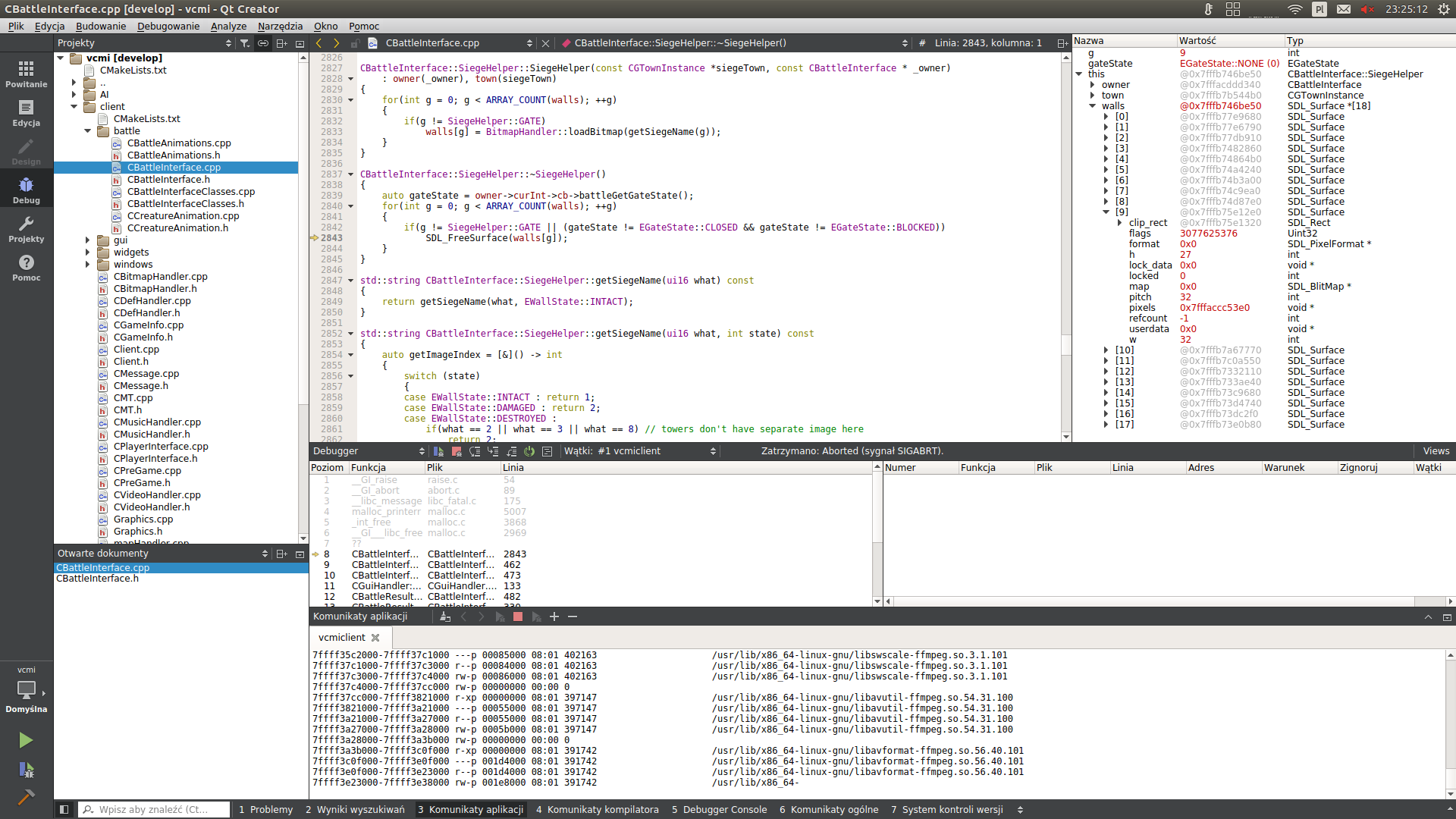
Task: Click the project tree filter funnel icon
Action: click(245, 43)
